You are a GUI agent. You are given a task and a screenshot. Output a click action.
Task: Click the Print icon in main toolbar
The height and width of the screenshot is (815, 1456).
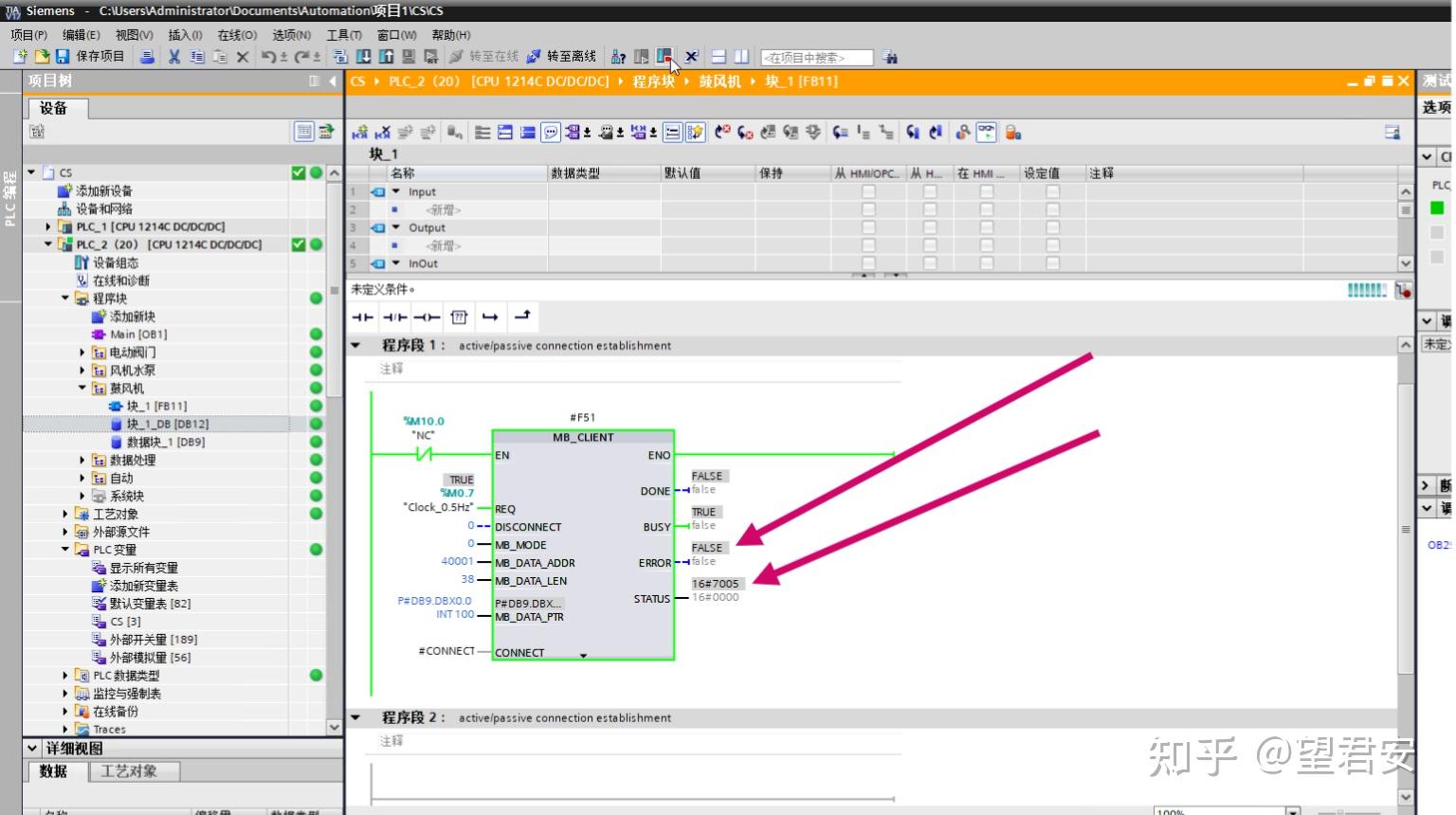147,57
